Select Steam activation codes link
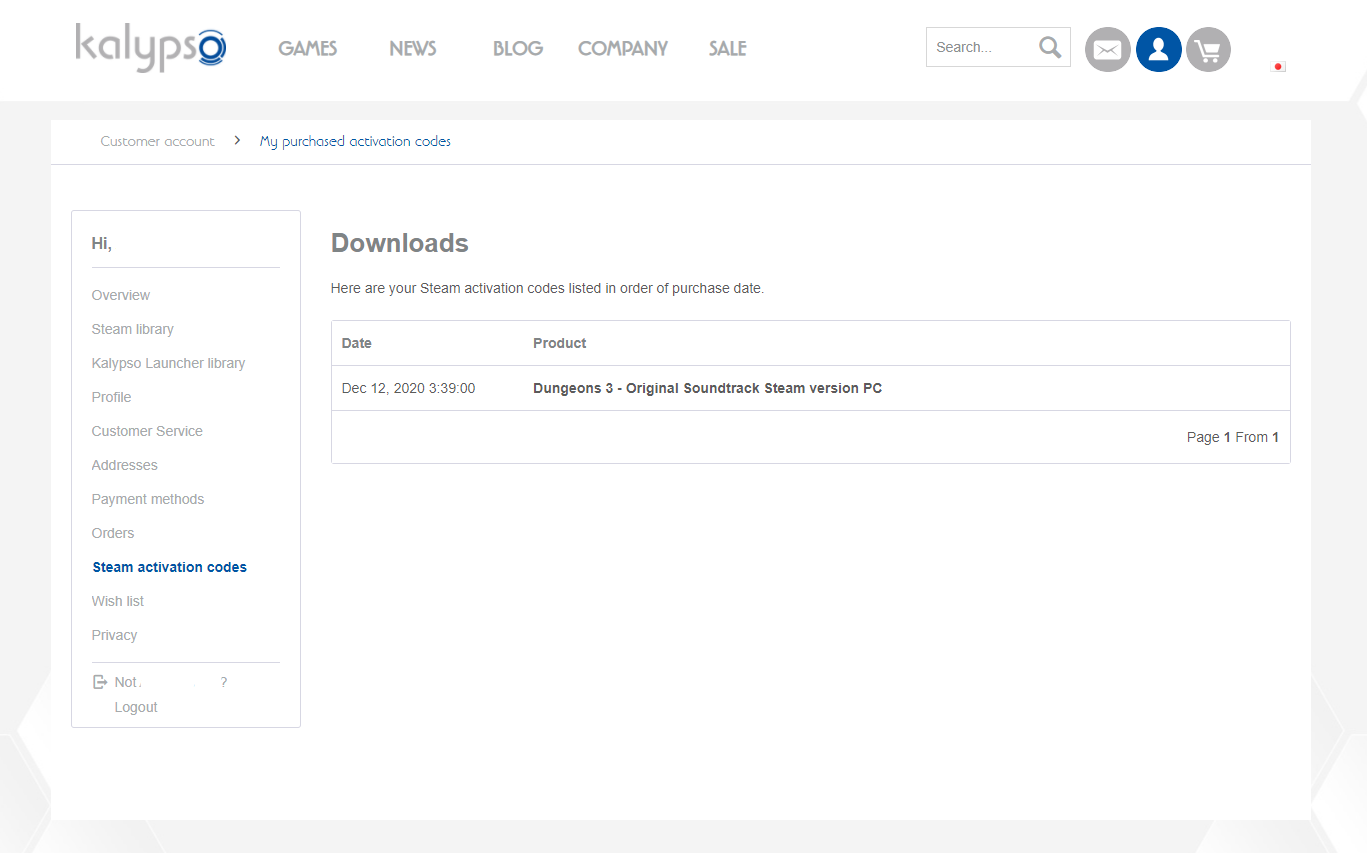This screenshot has width=1367, height=853. pos(170,567)
